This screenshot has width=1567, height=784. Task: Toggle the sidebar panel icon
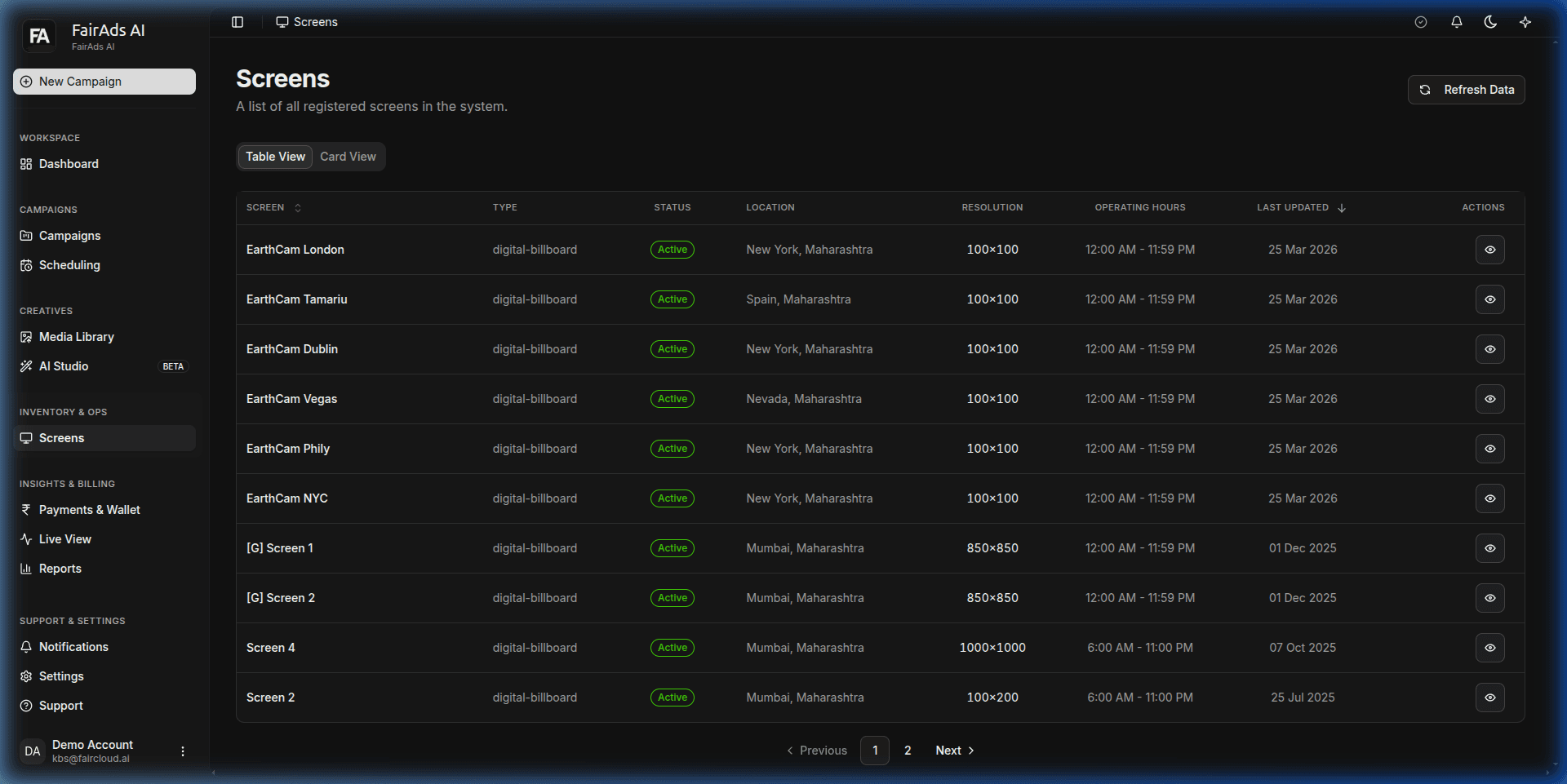237,22
